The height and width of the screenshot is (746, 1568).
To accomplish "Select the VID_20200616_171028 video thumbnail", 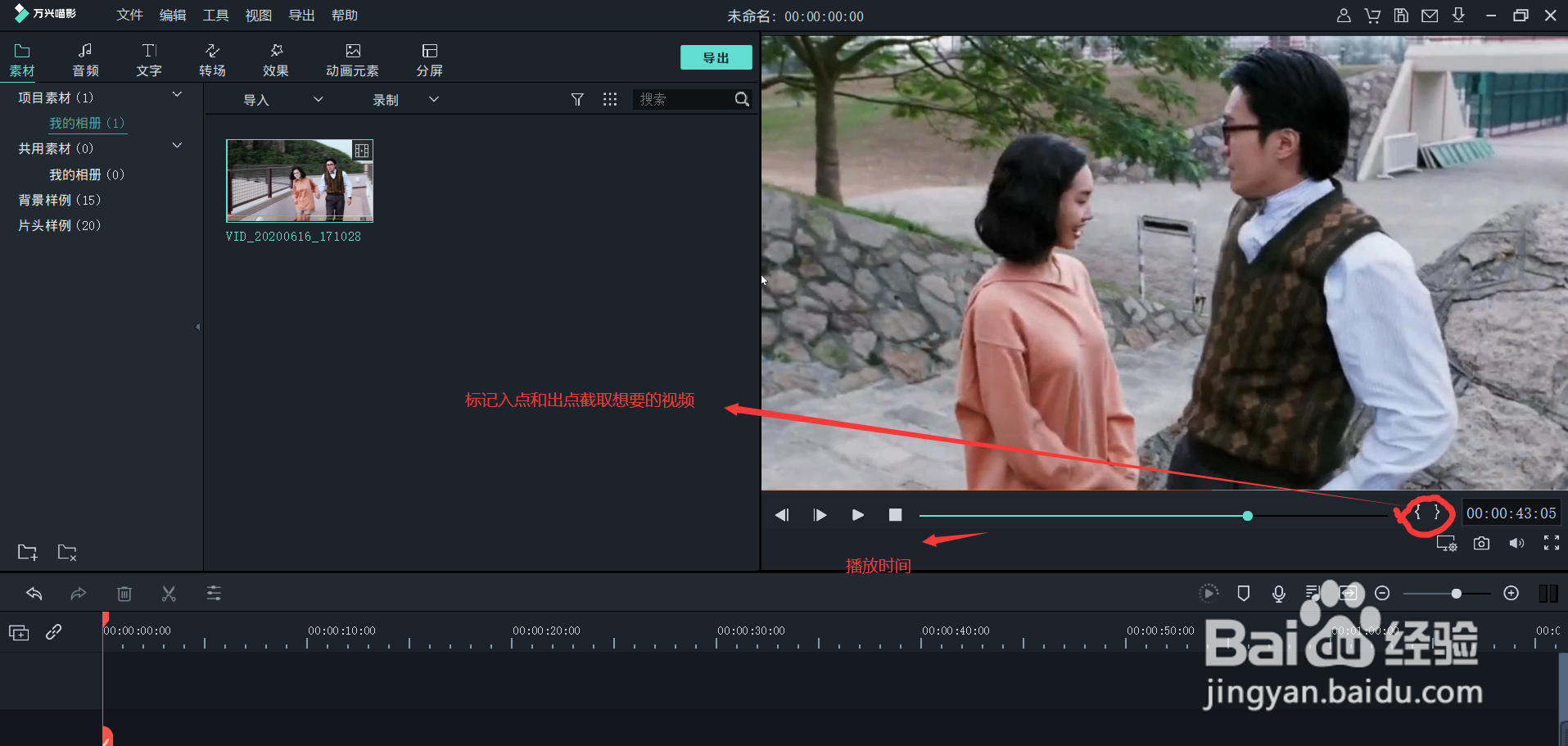I will [x=300, y=181].
